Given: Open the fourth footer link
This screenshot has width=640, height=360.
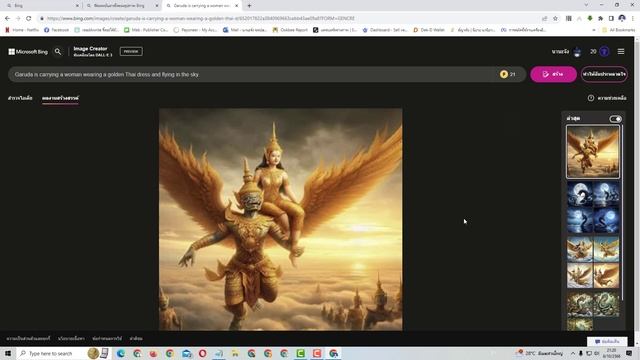Looking at the screenshot, I should (x=136, y=338).
